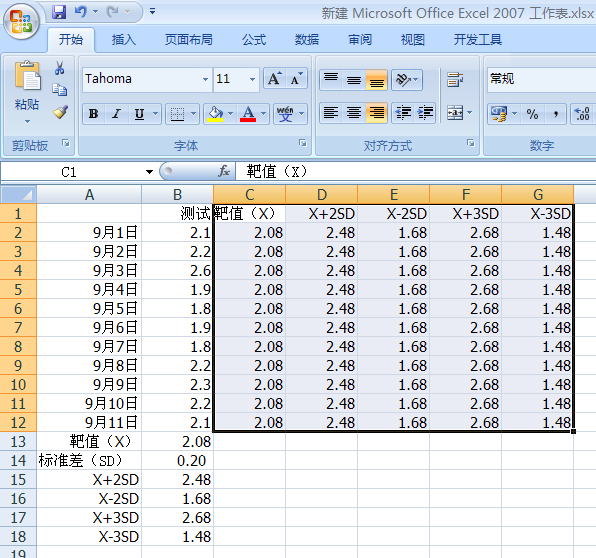
Task: Click the Office button logo
Action: click(21, 21)
